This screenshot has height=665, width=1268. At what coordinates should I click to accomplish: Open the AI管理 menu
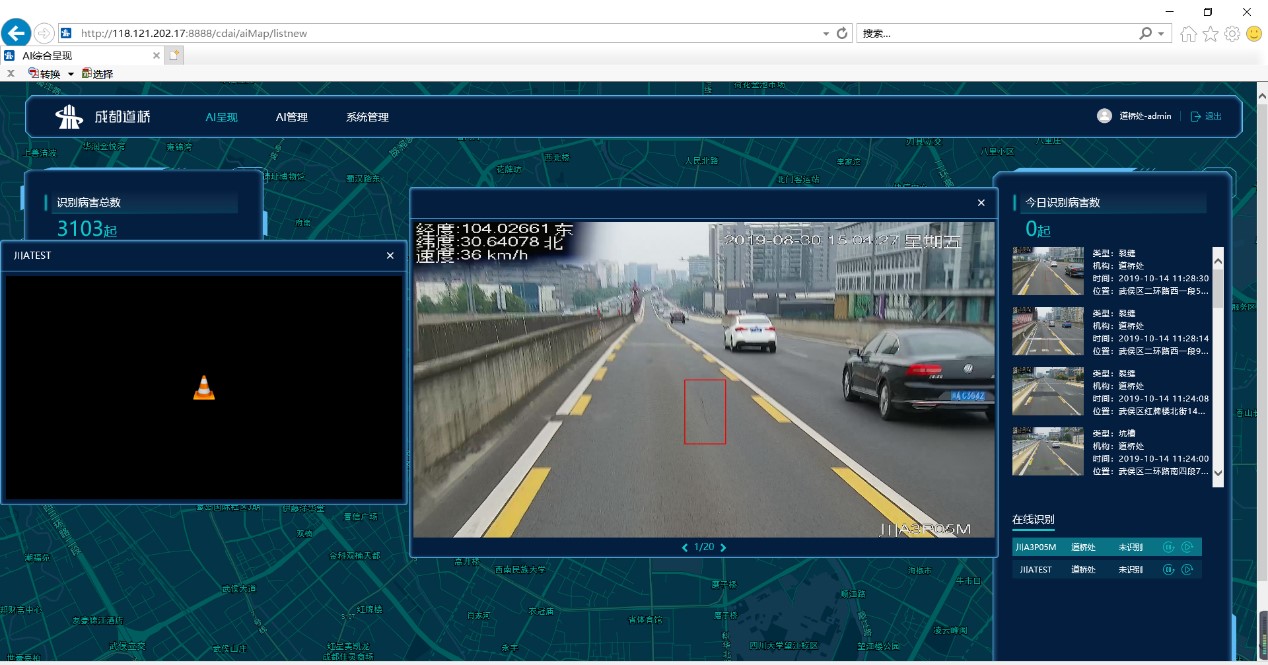tap(291, 117)
